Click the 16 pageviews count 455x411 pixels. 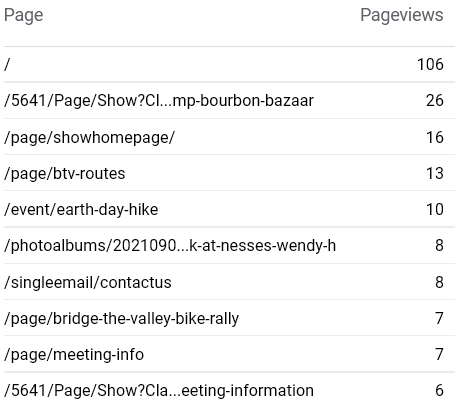pyautogui.click(x=435, y=137)
